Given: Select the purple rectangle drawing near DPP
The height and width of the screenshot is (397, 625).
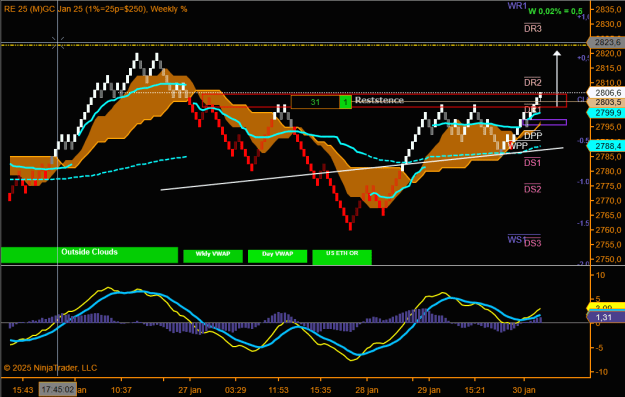Looking at the screenshot, I should point(544,122).
